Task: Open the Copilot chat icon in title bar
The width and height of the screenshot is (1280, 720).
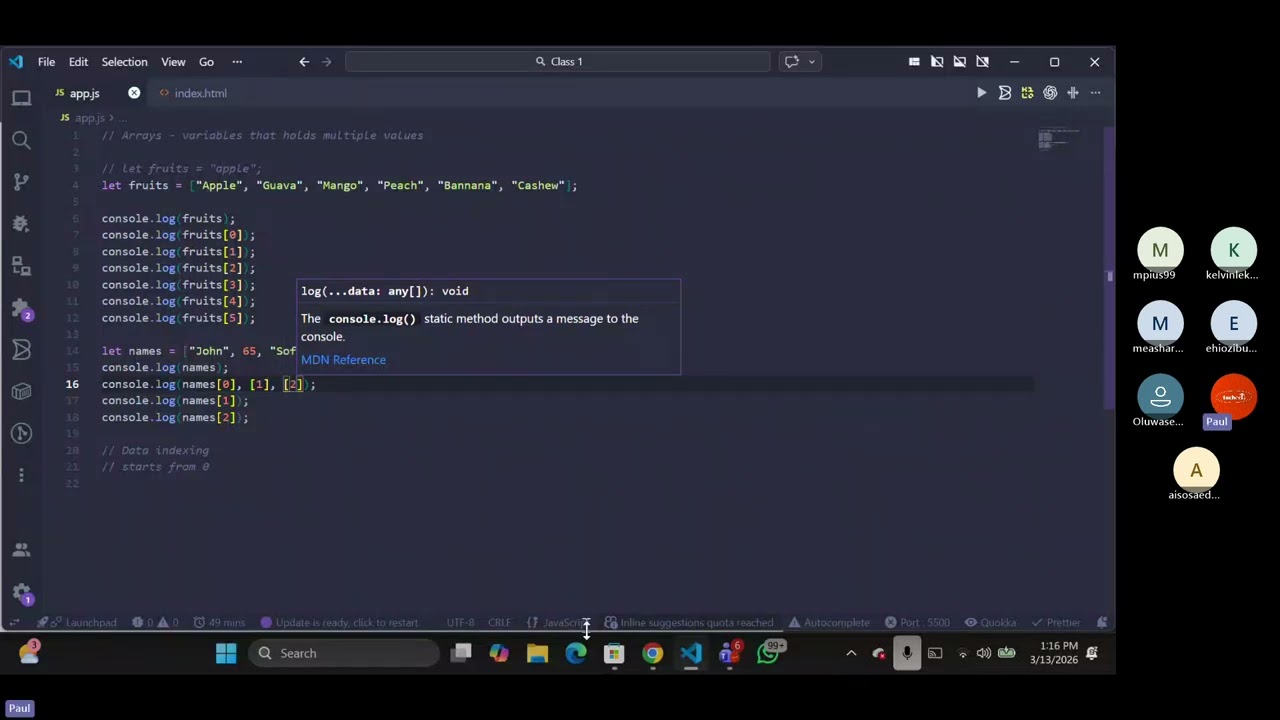Action: (x=792, y=62)
